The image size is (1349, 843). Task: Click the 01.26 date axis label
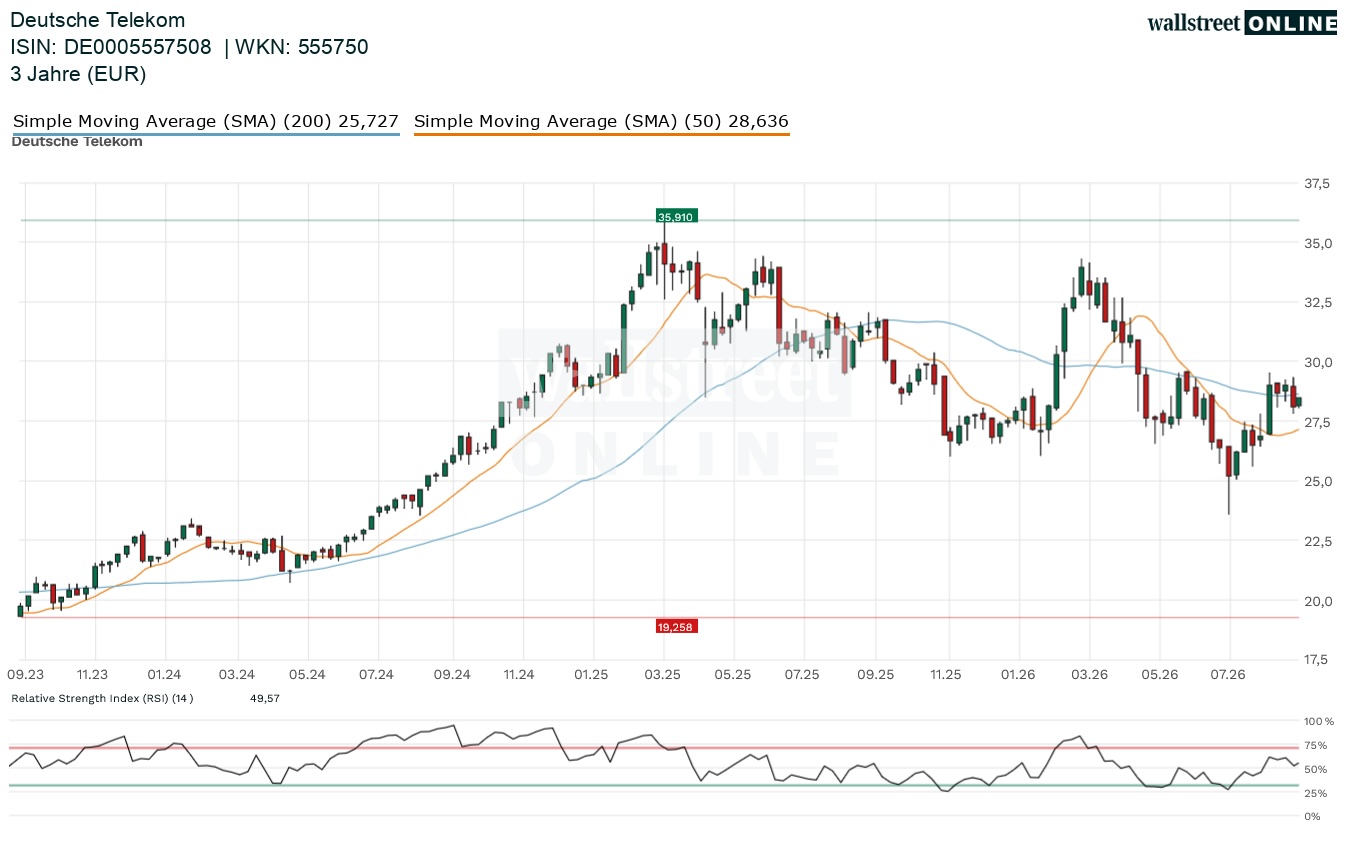(1018, 675)
